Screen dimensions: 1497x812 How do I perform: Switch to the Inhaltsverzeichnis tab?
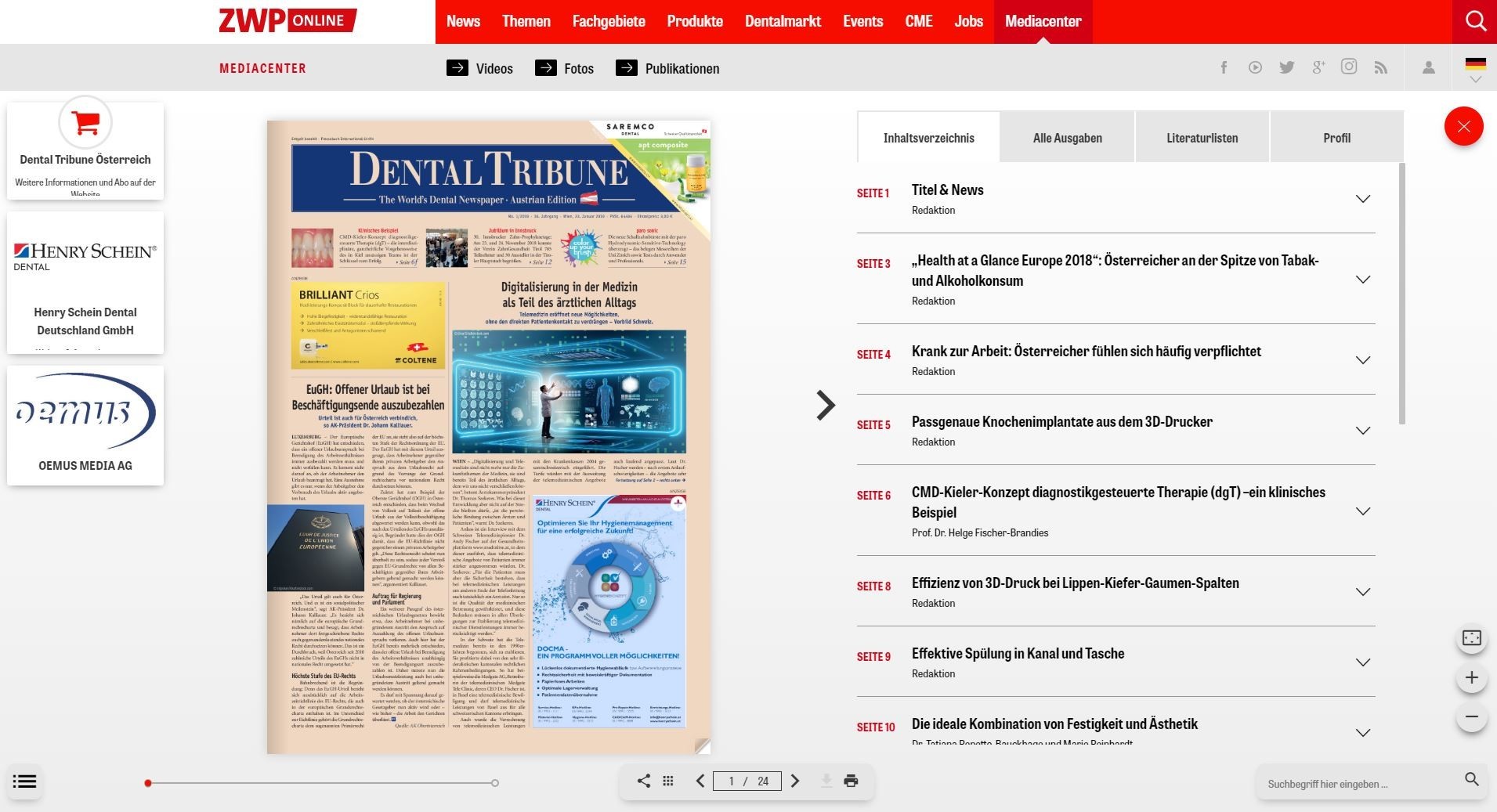pos(928,137)
